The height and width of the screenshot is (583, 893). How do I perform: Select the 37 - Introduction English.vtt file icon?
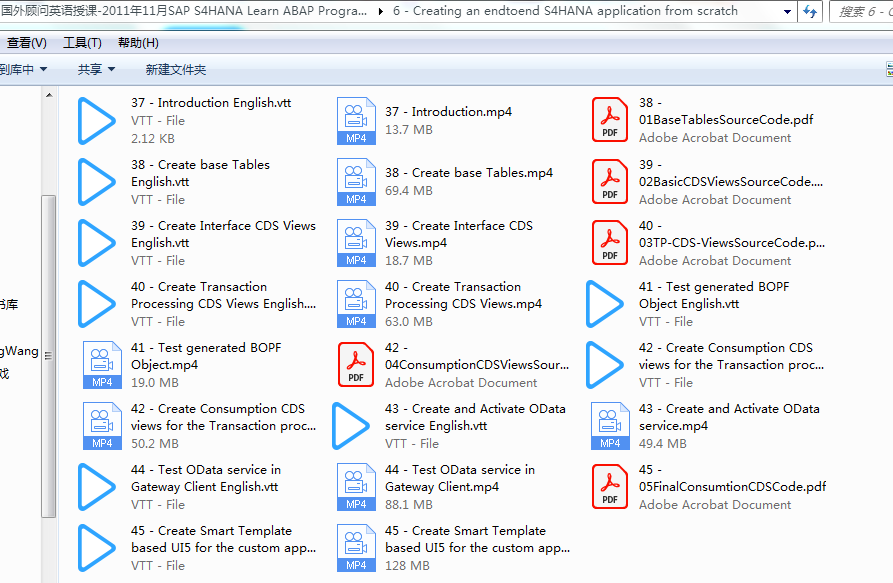[x=97, y=121]
